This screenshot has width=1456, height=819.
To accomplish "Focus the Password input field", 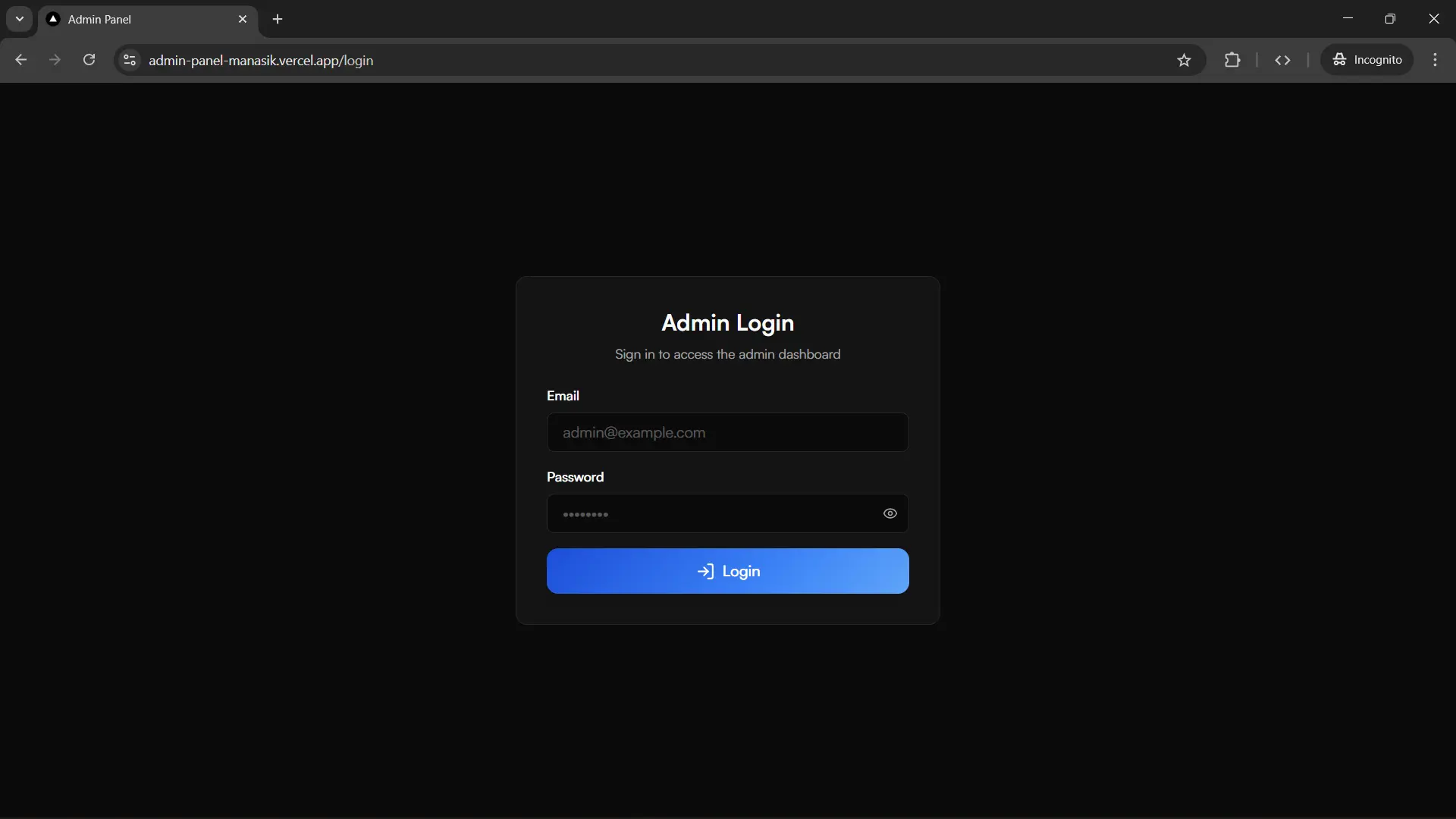I will point(728,513).
